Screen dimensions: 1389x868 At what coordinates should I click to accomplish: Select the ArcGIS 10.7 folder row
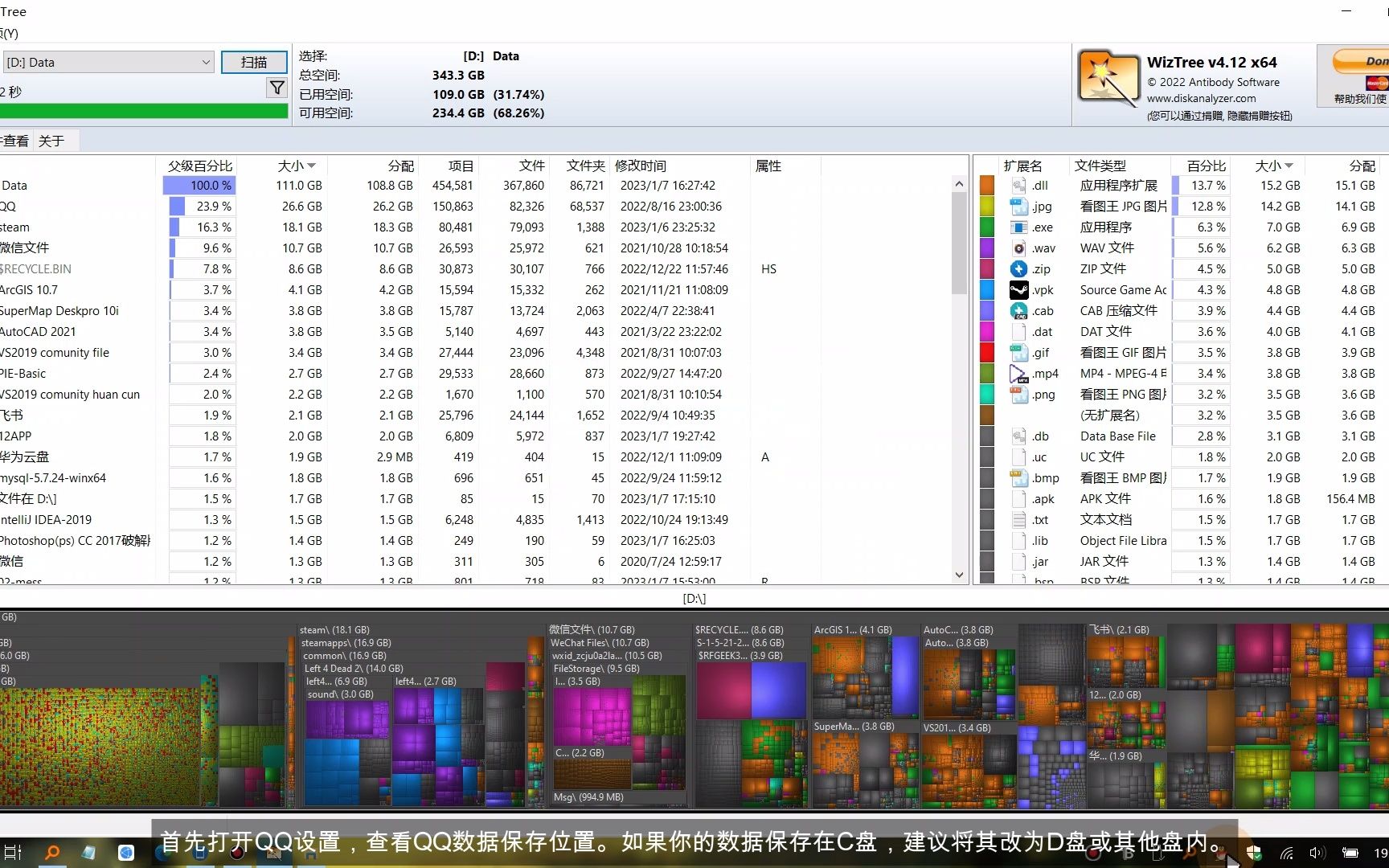[x=474, y=290]
